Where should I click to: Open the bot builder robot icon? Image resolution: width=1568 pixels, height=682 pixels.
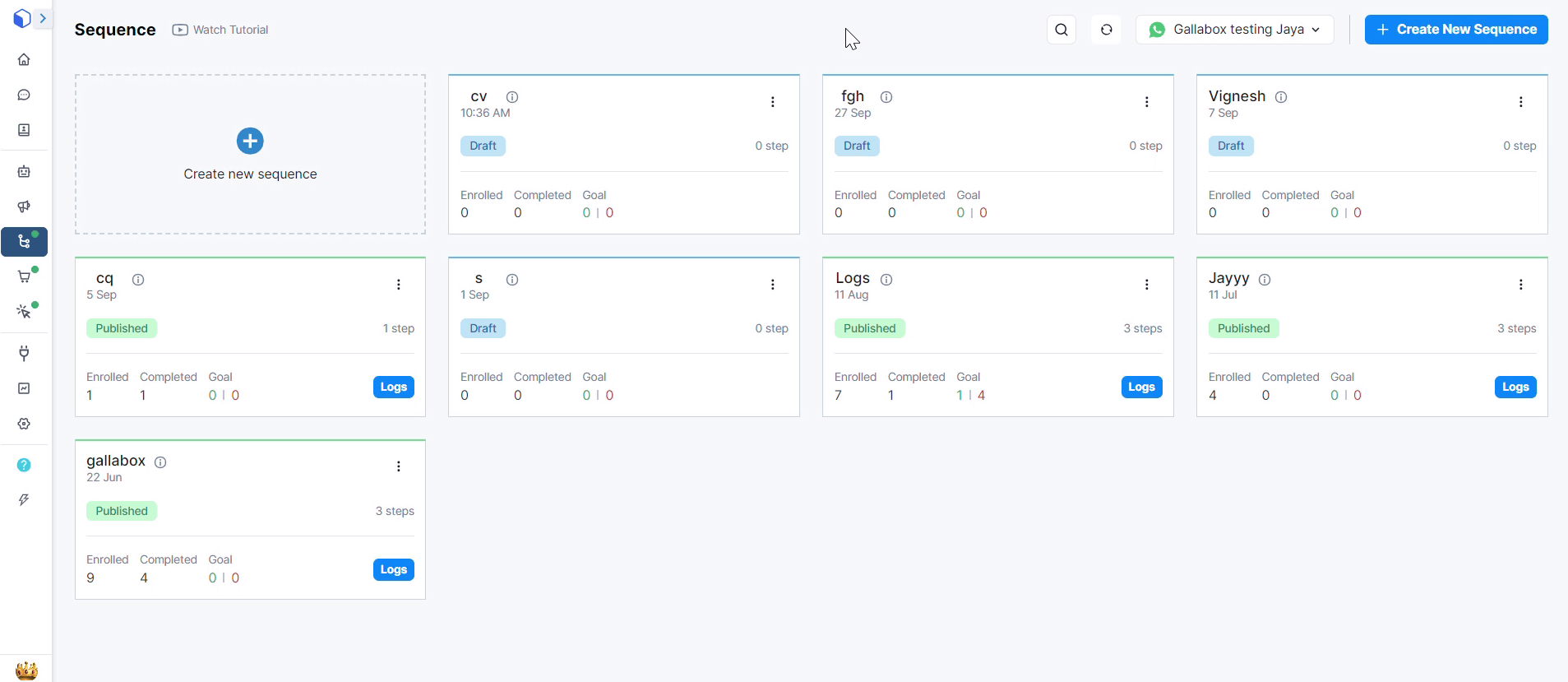click(24, 172)
